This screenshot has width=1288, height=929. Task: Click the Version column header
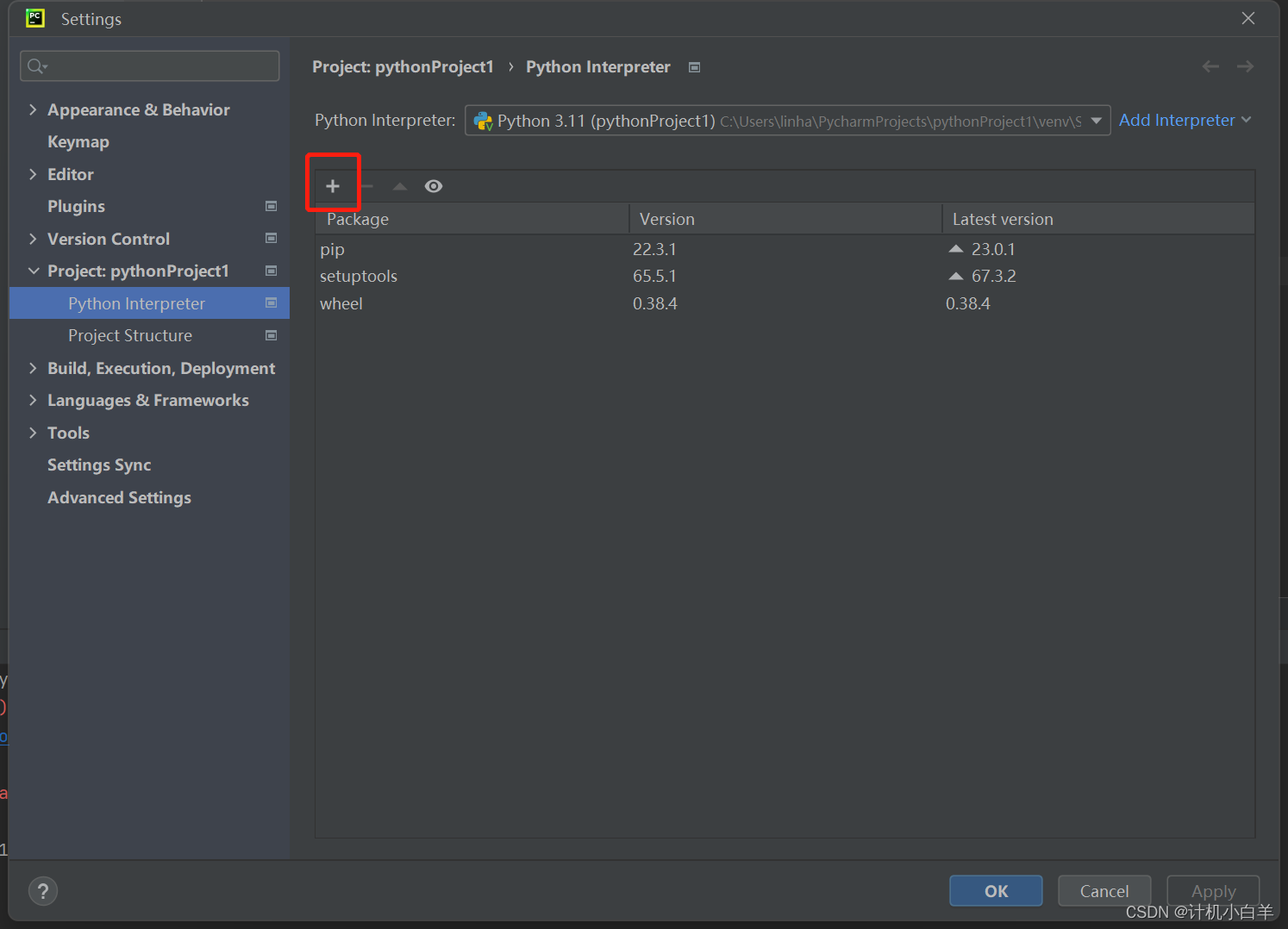(785, 219)
